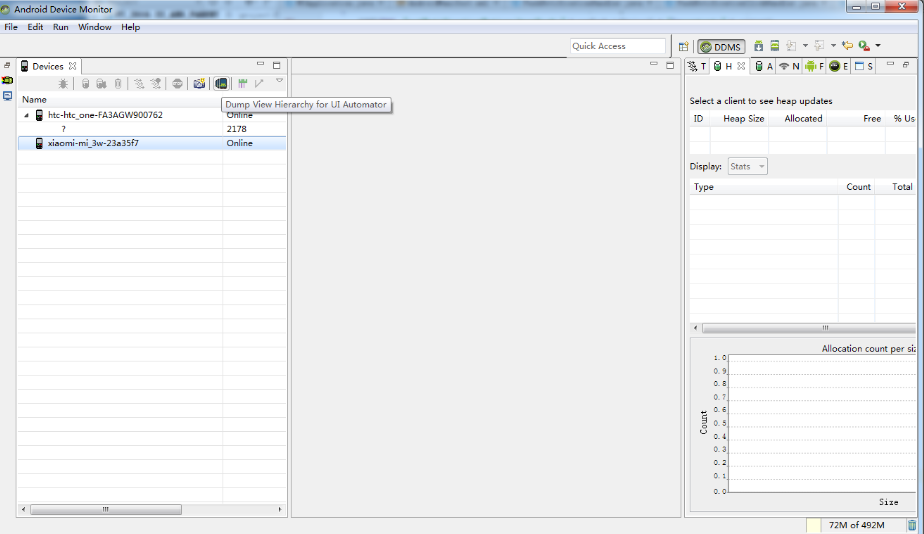Close the Heap tab
The width and height of the screenshot is (924, 534).
pos(741,66)
